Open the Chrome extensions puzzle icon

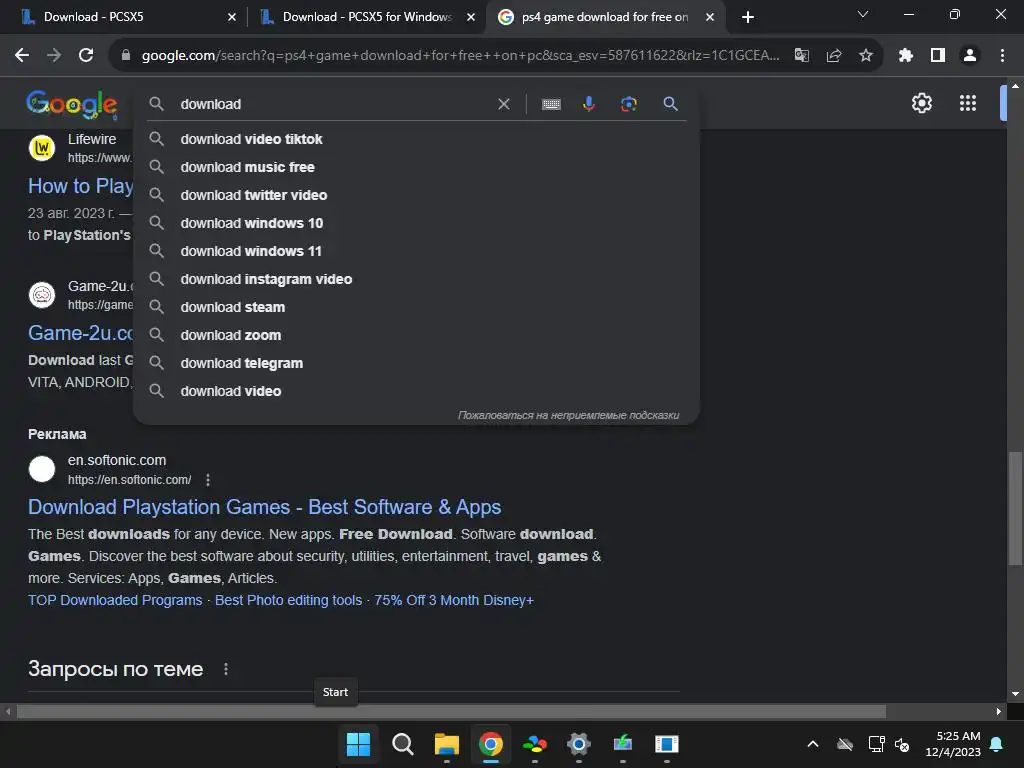point(905,56)
